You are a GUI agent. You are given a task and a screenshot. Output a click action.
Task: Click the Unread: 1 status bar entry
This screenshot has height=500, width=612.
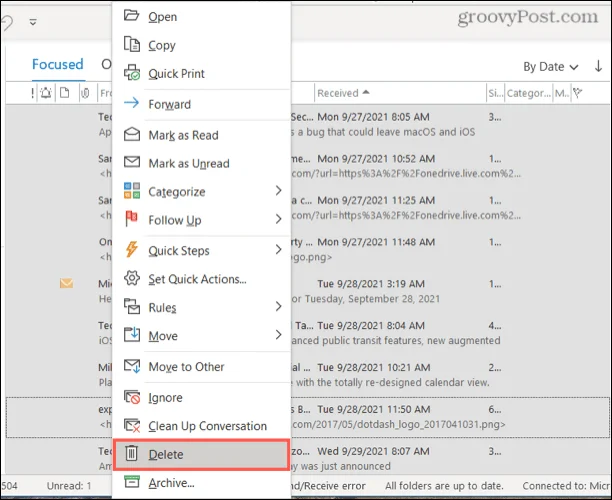point(69,486)
